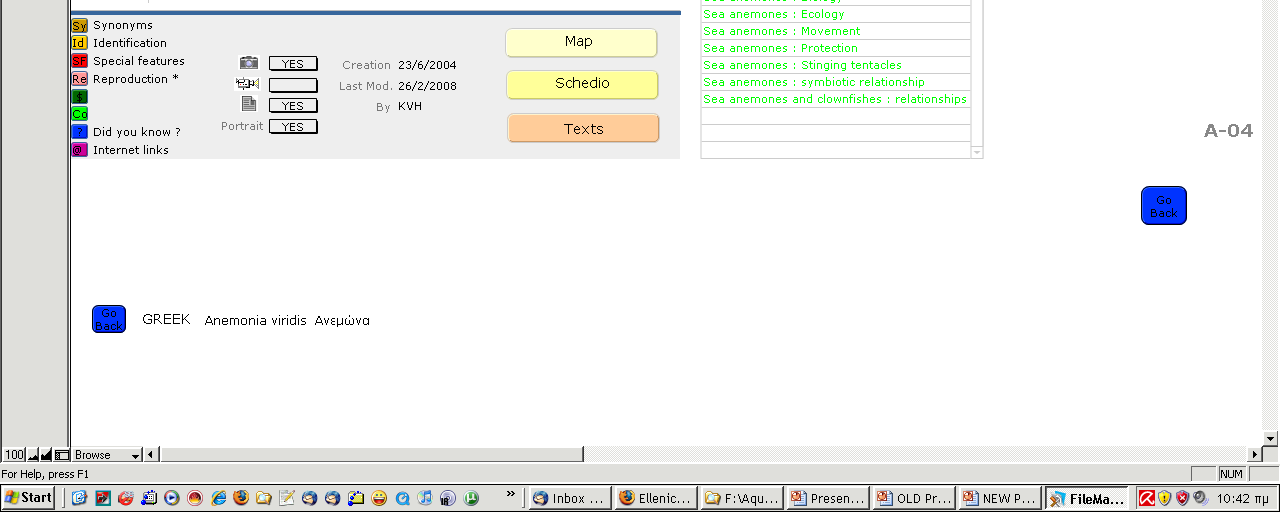This screenshot has height=512, width=1280.
Task: Click the 'Anemonia viridis' species name
Action: click(255, 321)
